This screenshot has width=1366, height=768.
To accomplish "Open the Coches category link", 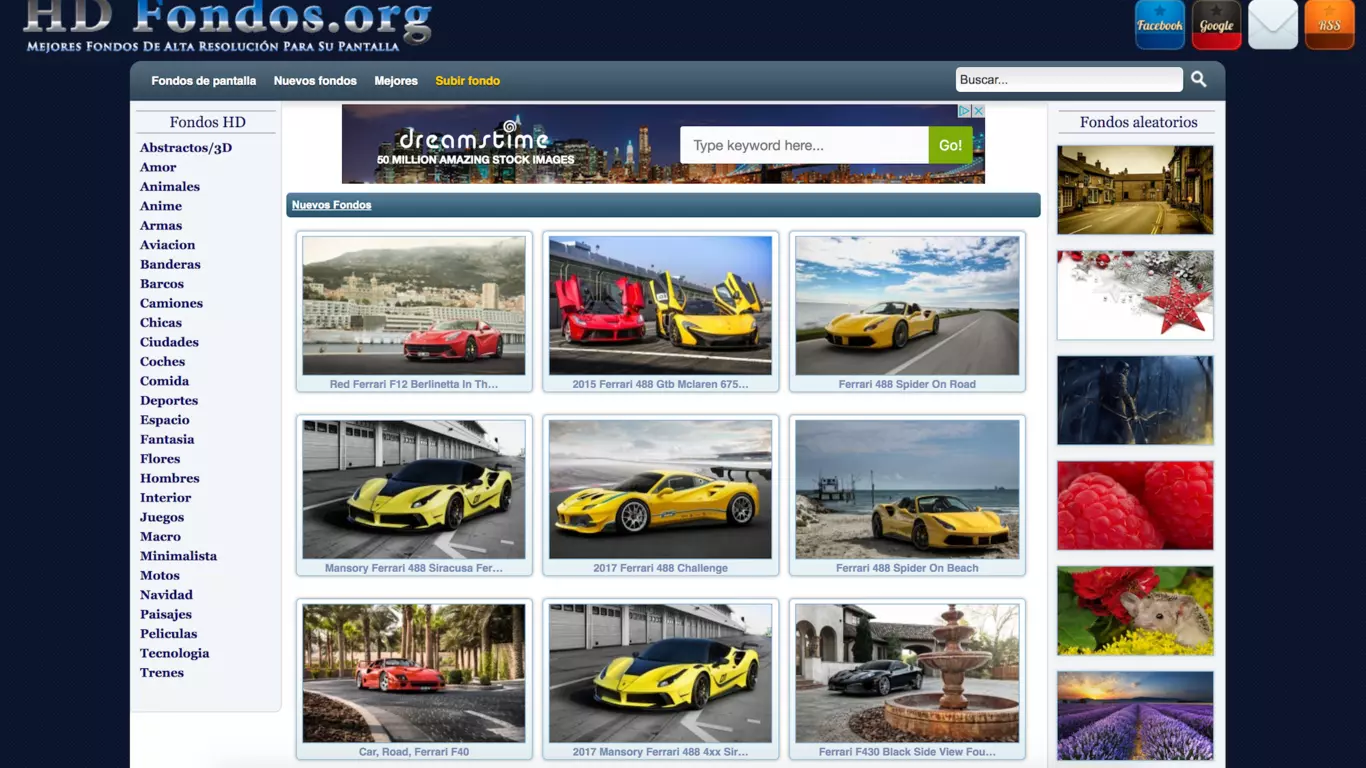I will point(162,362).
